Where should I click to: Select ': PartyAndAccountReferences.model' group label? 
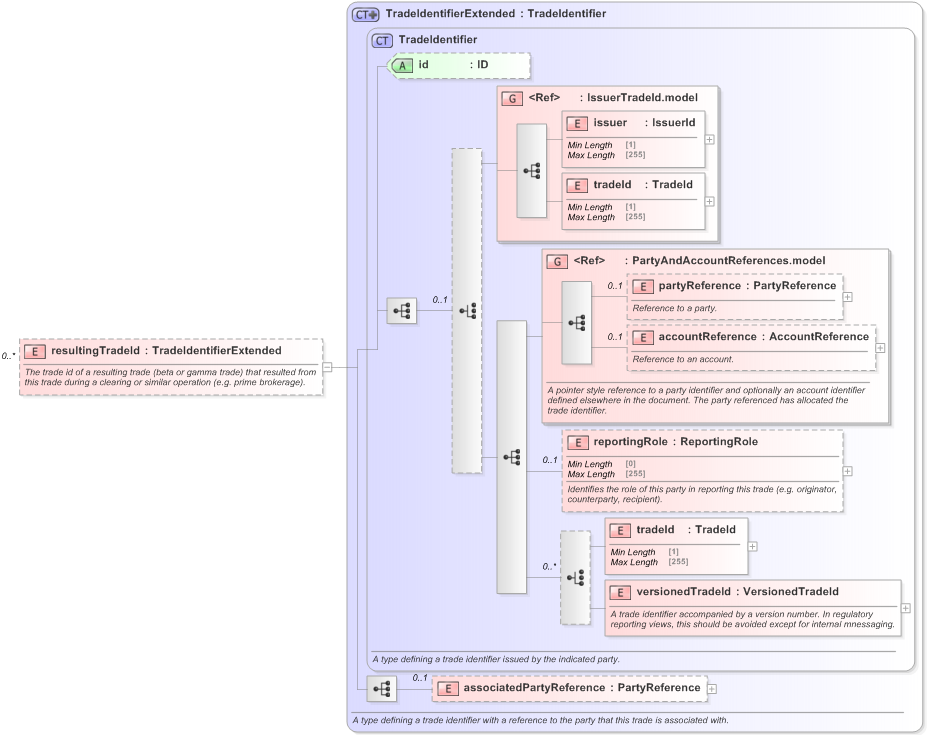[x=725, y=261]
